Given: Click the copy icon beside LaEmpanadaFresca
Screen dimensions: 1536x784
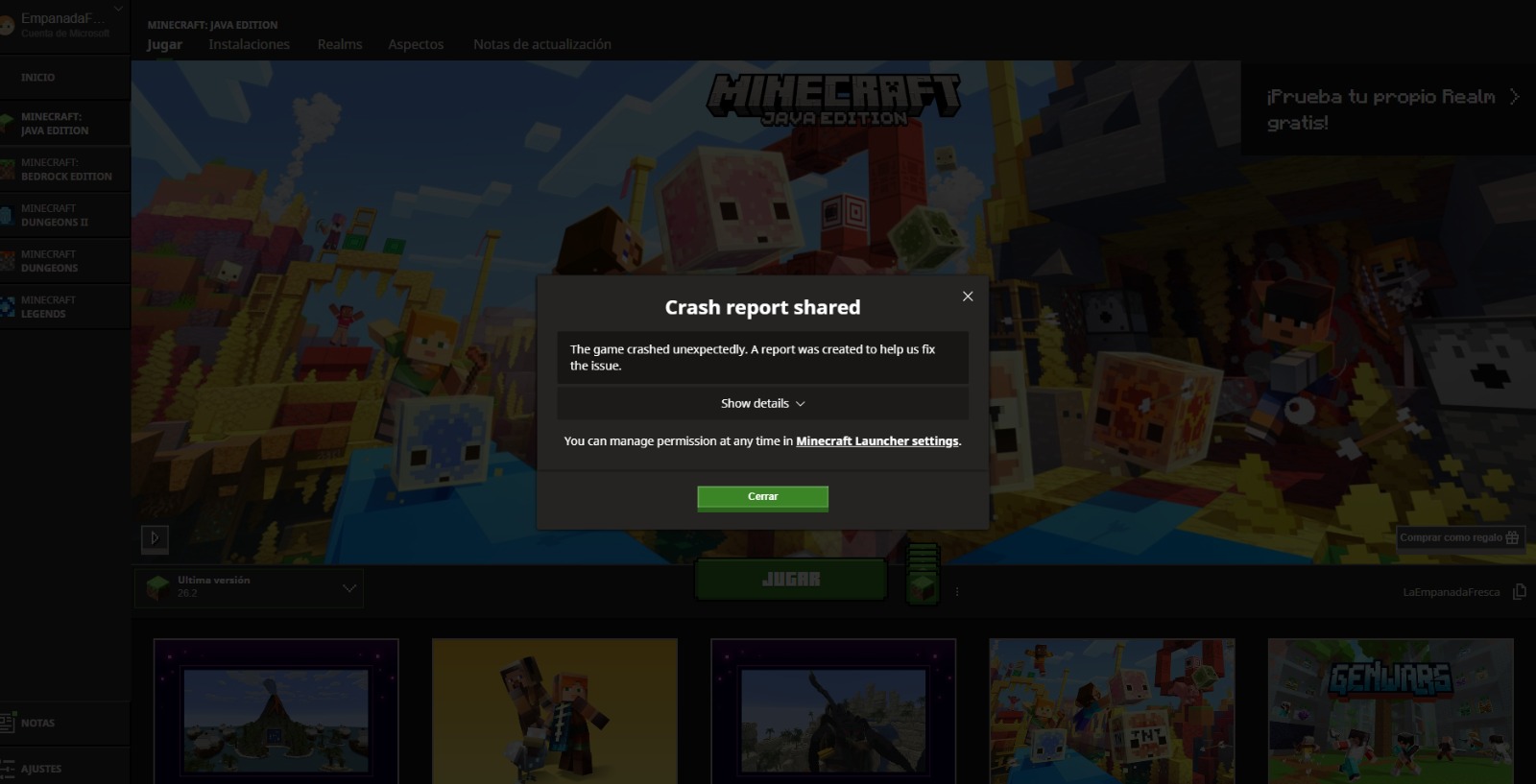Looking at the screenshot, I should point(1519,591).
